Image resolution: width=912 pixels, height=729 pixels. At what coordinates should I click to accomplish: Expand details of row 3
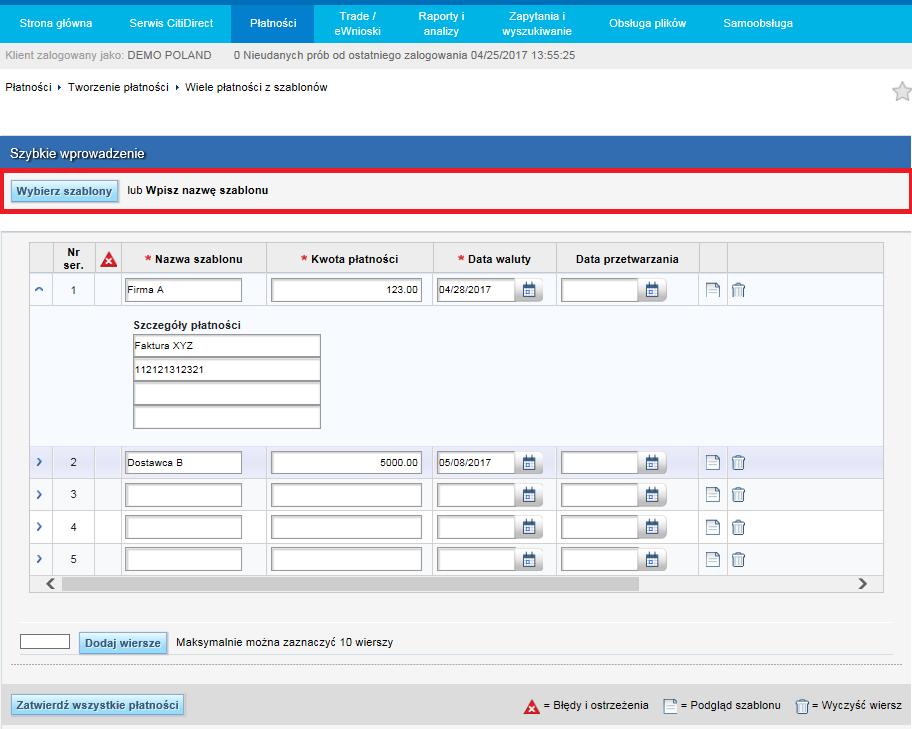pos(39,495)
